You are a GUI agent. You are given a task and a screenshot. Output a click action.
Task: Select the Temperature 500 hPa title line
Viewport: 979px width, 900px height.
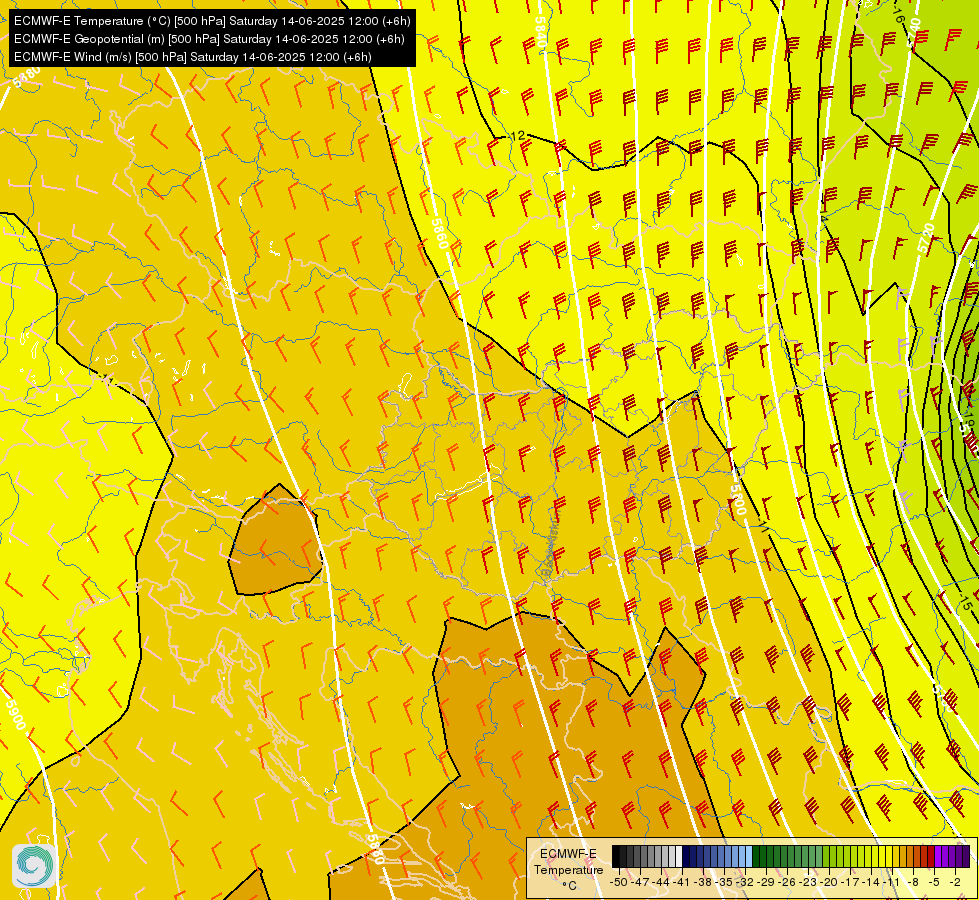[212, 21]
